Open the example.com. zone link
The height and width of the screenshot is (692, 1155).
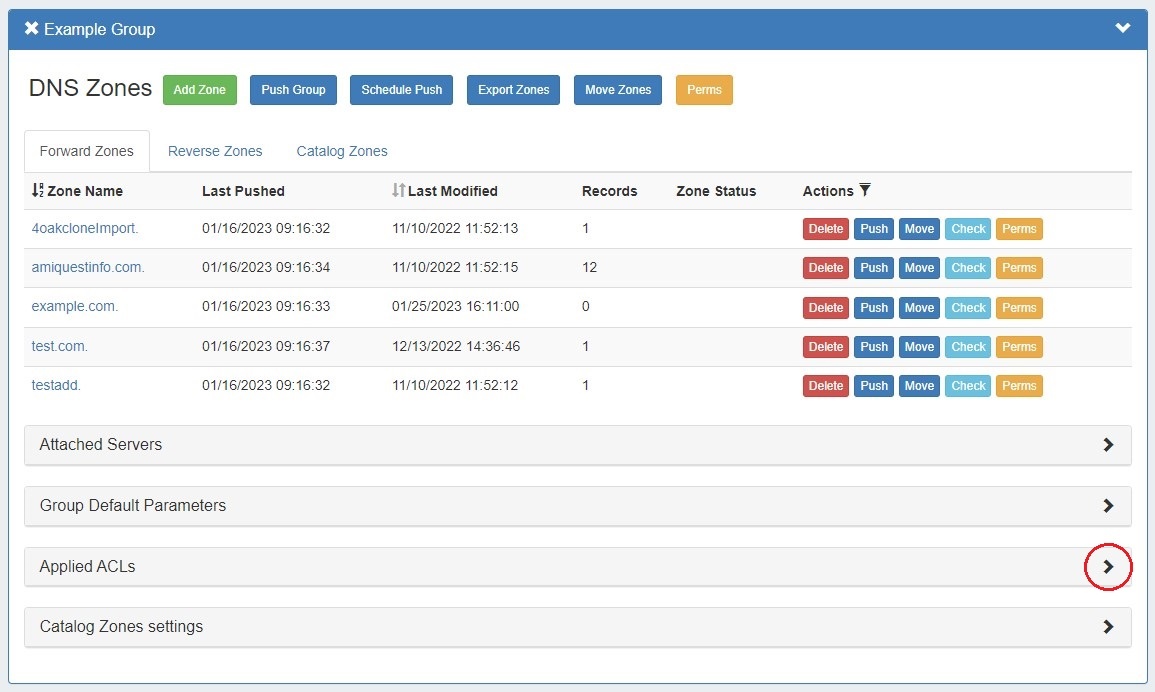(75, 307)
